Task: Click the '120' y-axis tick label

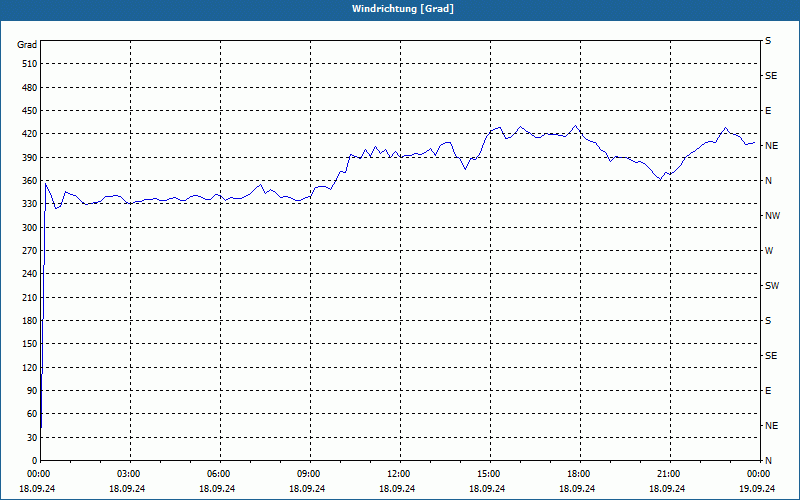Action: (30, 367)
